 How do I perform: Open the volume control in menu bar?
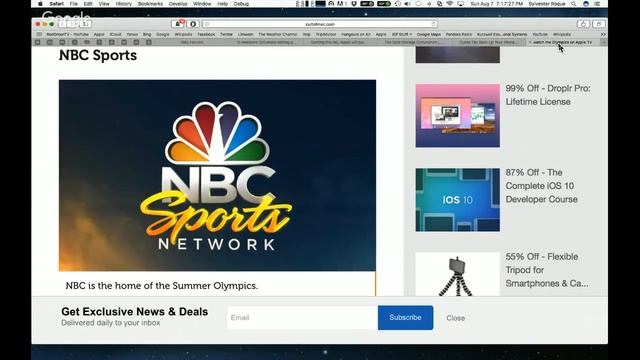pos(407,4)
